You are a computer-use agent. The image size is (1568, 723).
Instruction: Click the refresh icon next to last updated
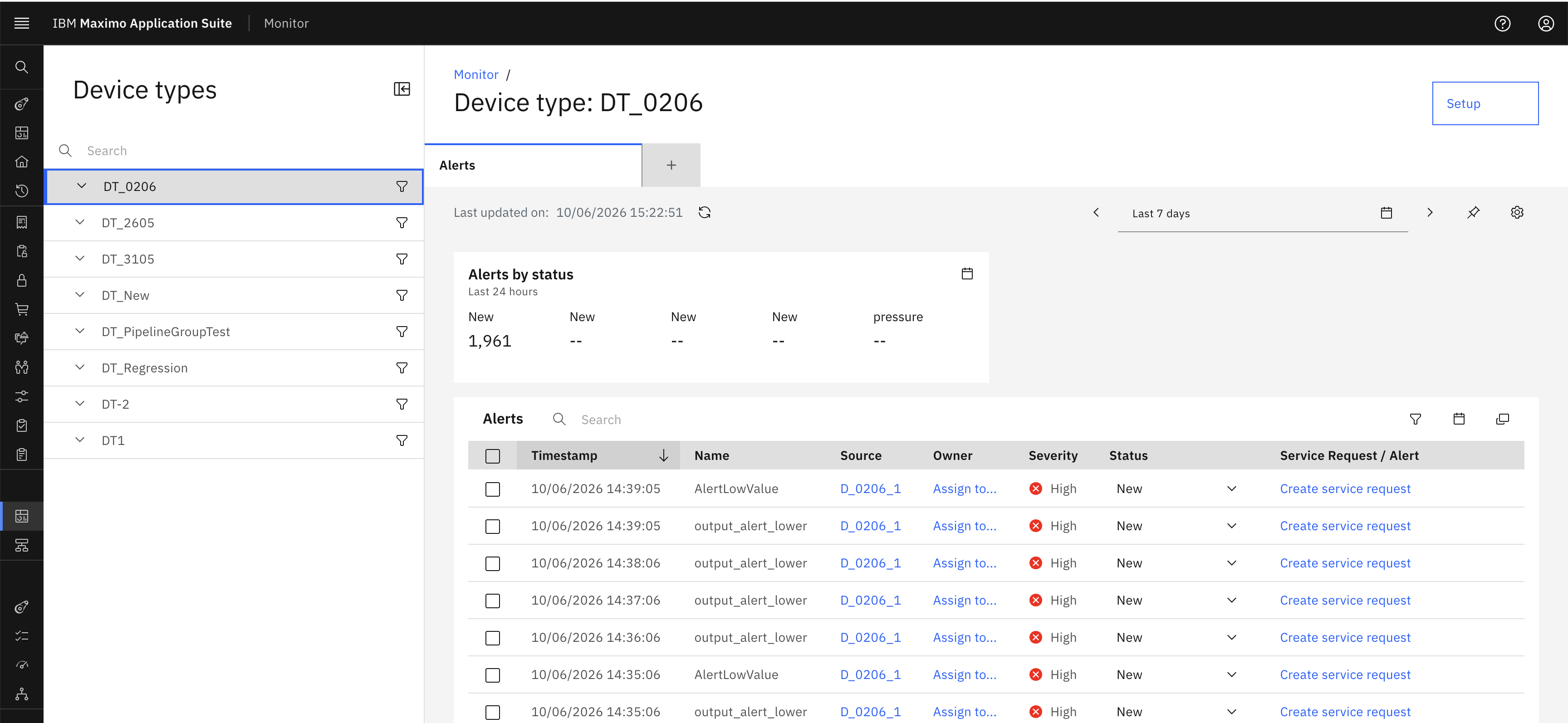pos(704,212)
